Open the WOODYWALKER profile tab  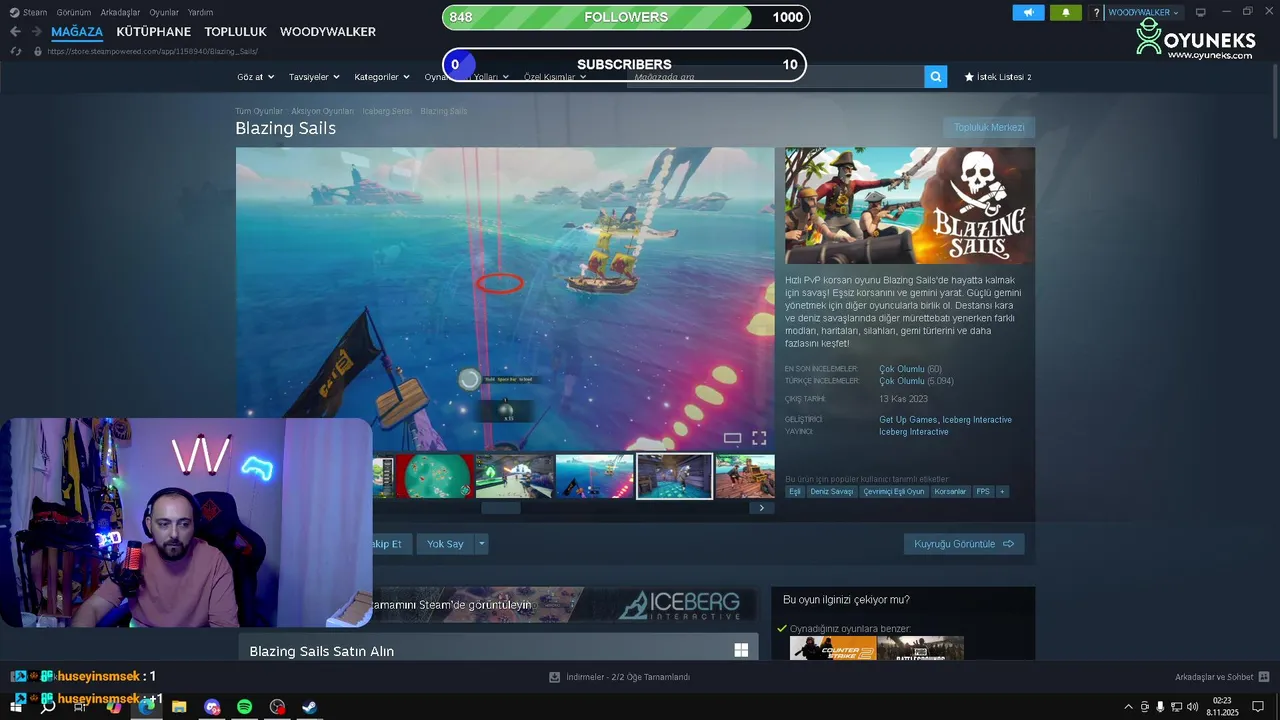pos(328,32)
